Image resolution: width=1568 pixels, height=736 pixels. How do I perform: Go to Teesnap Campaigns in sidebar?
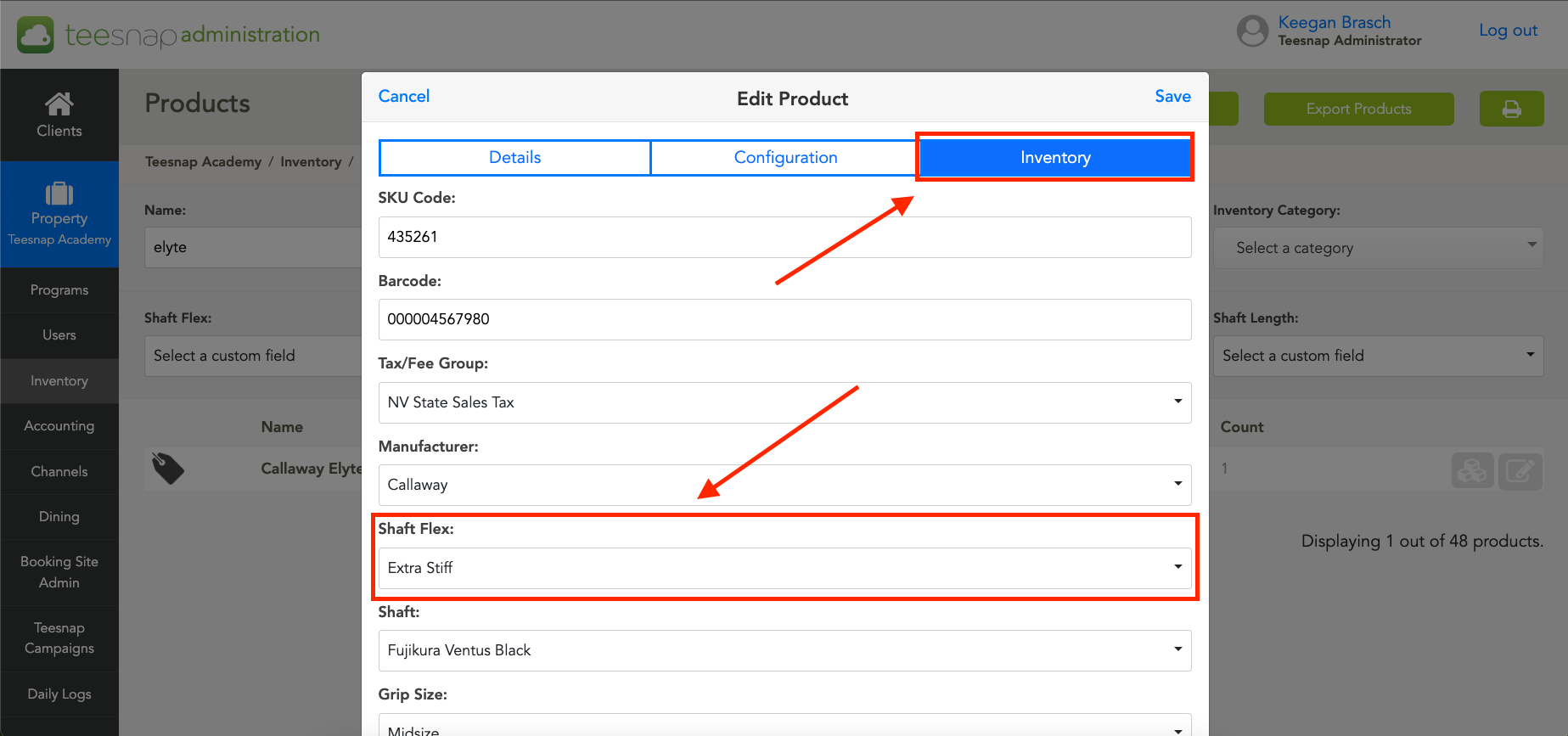59,638
